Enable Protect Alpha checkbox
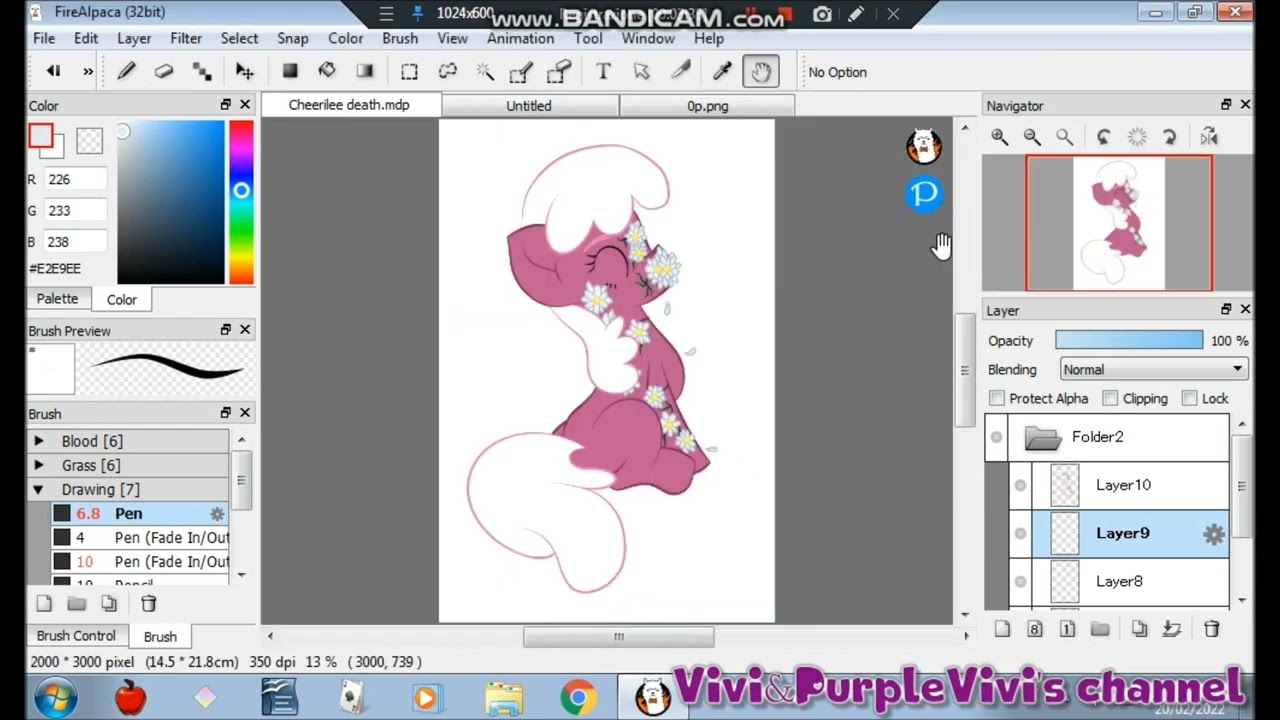This screenshot has width=1280, height=720. 996,398
